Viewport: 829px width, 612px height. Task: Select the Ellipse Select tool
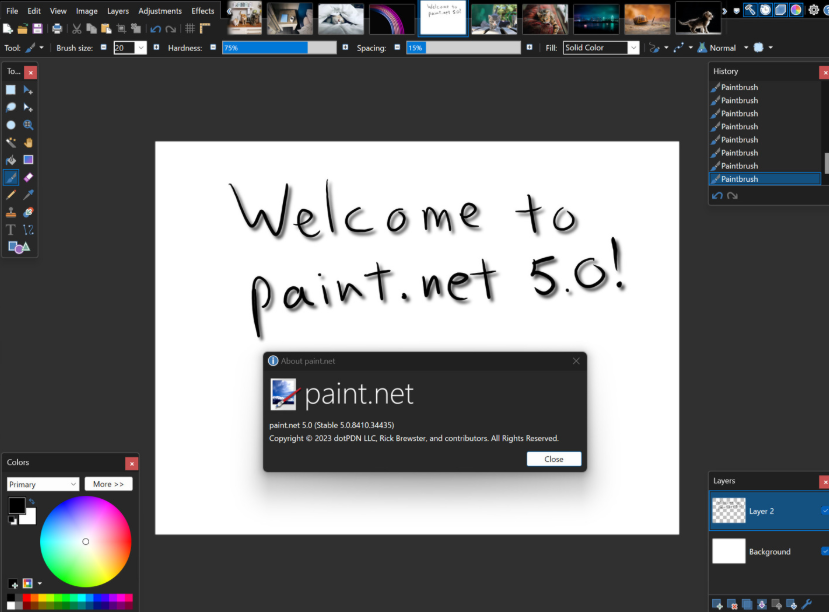(x=11, y=125)
